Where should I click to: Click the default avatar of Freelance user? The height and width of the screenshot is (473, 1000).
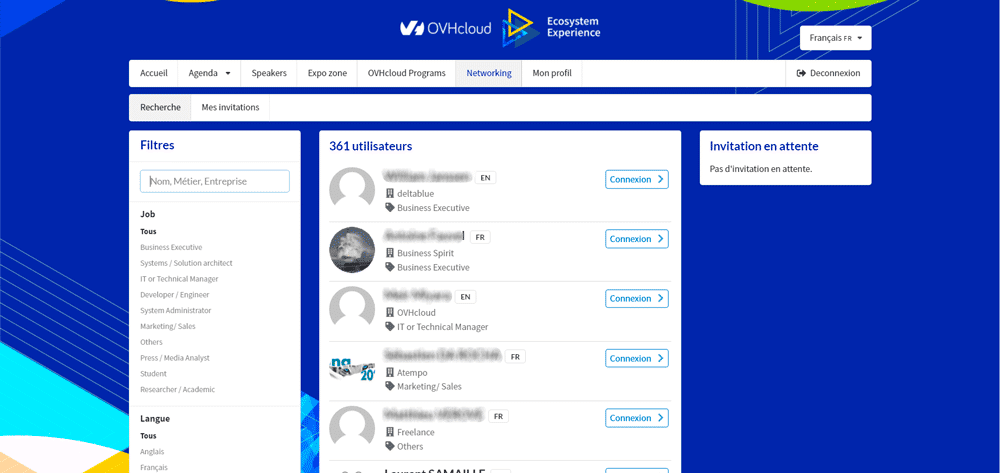[352, 428]
